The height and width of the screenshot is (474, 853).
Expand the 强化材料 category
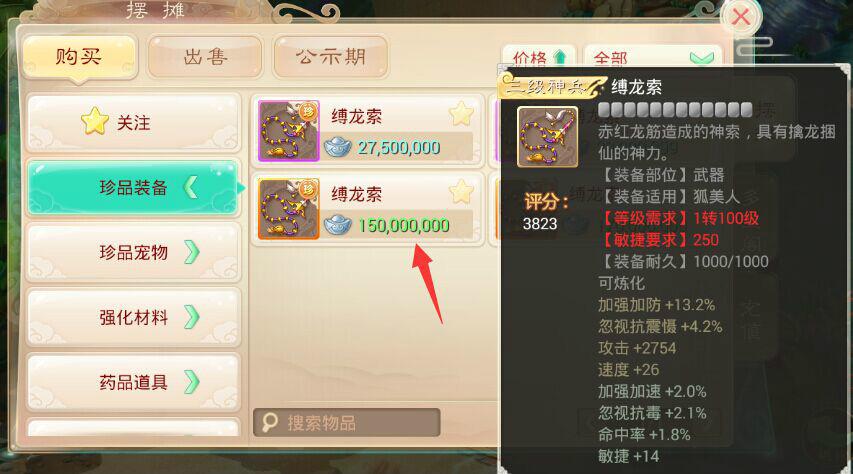[x=133, y=317]
